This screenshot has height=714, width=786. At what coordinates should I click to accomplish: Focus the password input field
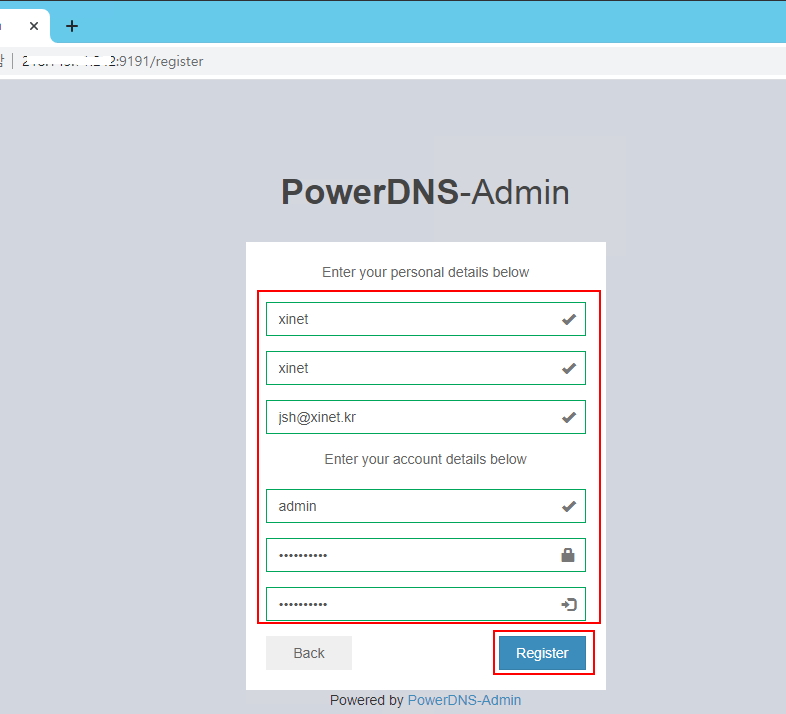tap(410, 555)
